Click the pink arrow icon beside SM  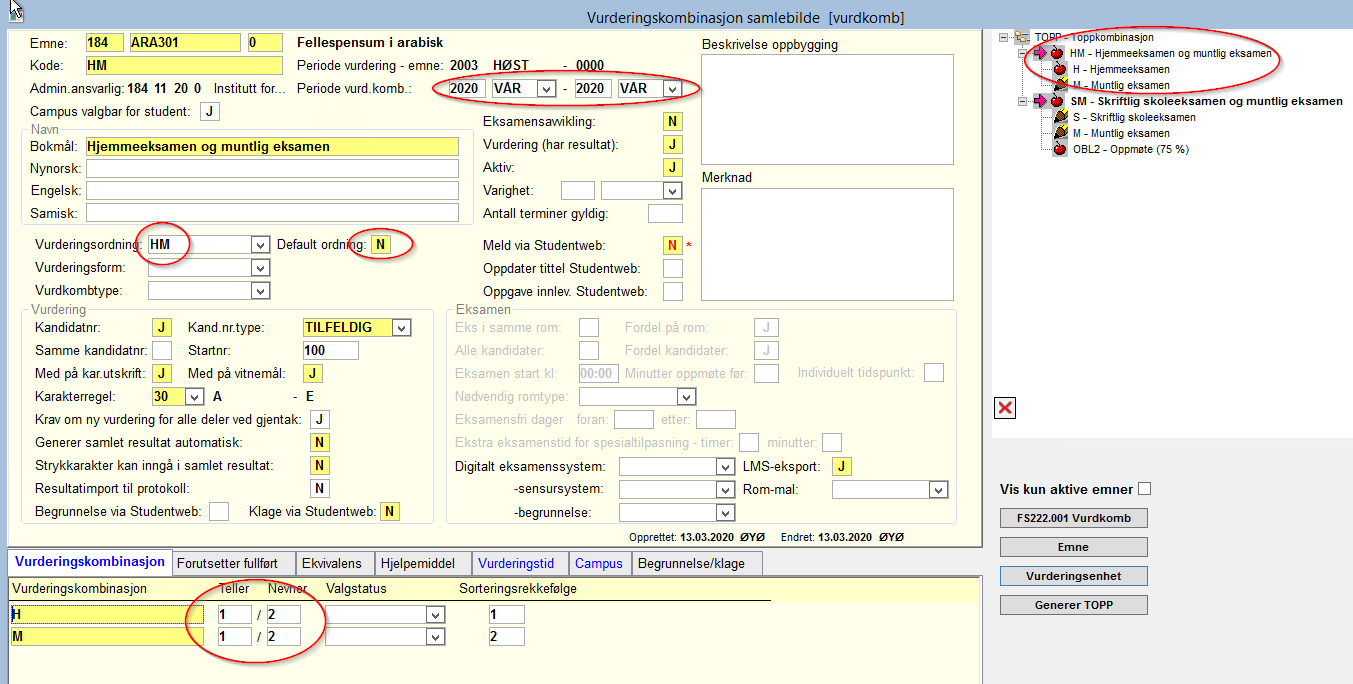click(x=1041, y=101)
